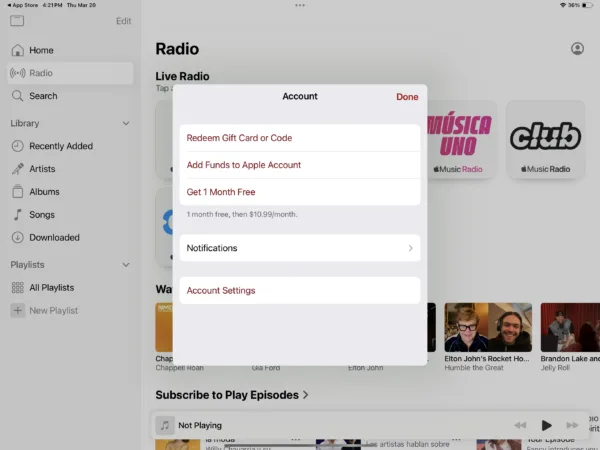Tap the Not Playing mini player title
Screen dimensions: 600x450
[x=200, y=425]
